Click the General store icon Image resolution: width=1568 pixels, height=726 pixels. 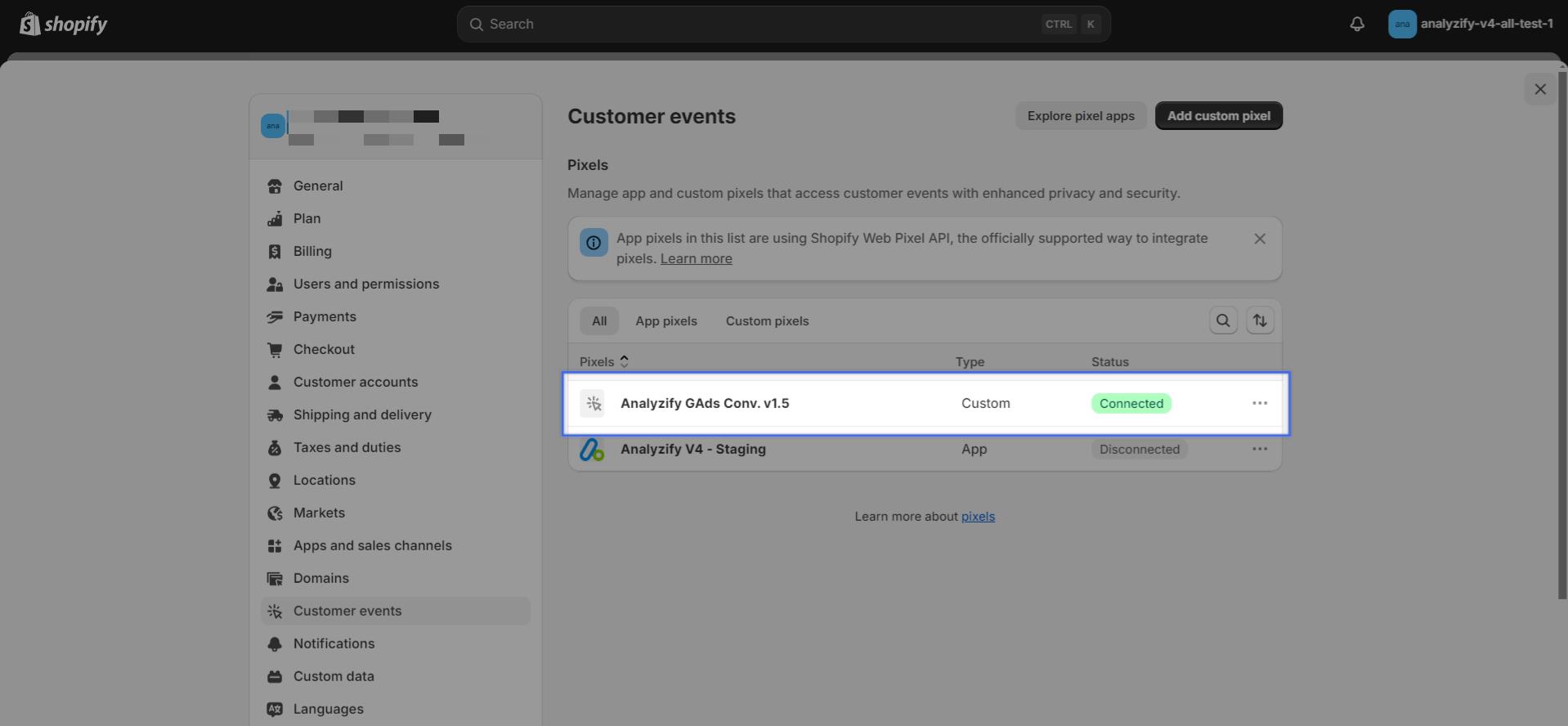[x=275, y=186]
